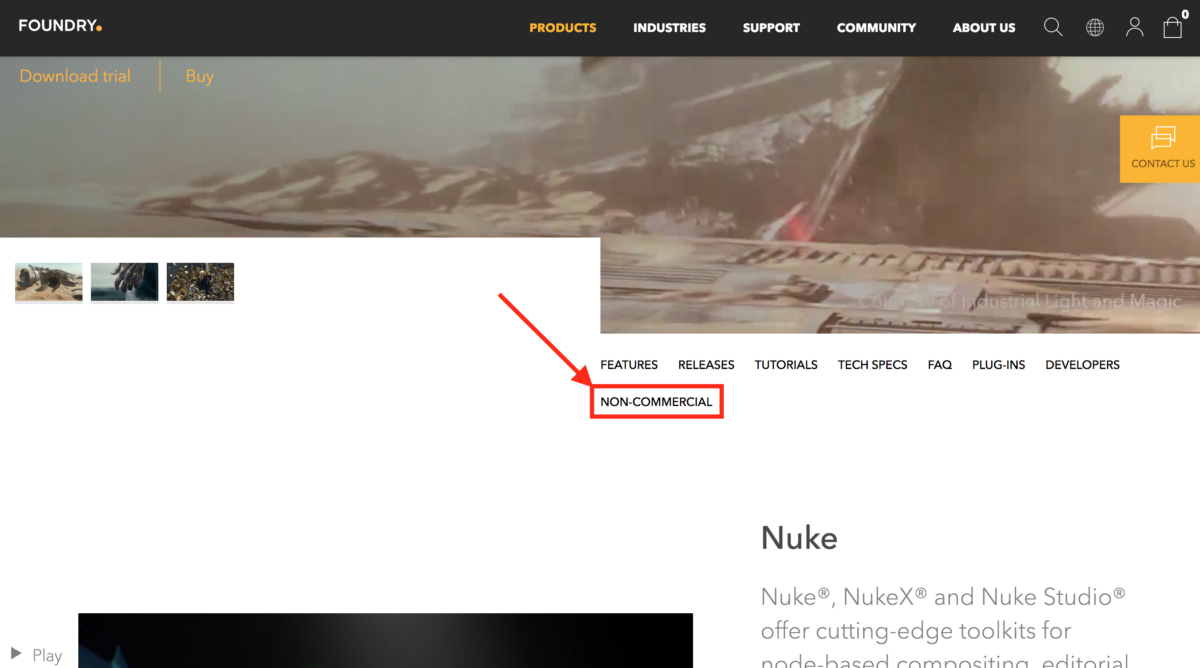Open the Support menu
Image resolution: width=1200 pixels, height=668 pixels.
[771, 28]
